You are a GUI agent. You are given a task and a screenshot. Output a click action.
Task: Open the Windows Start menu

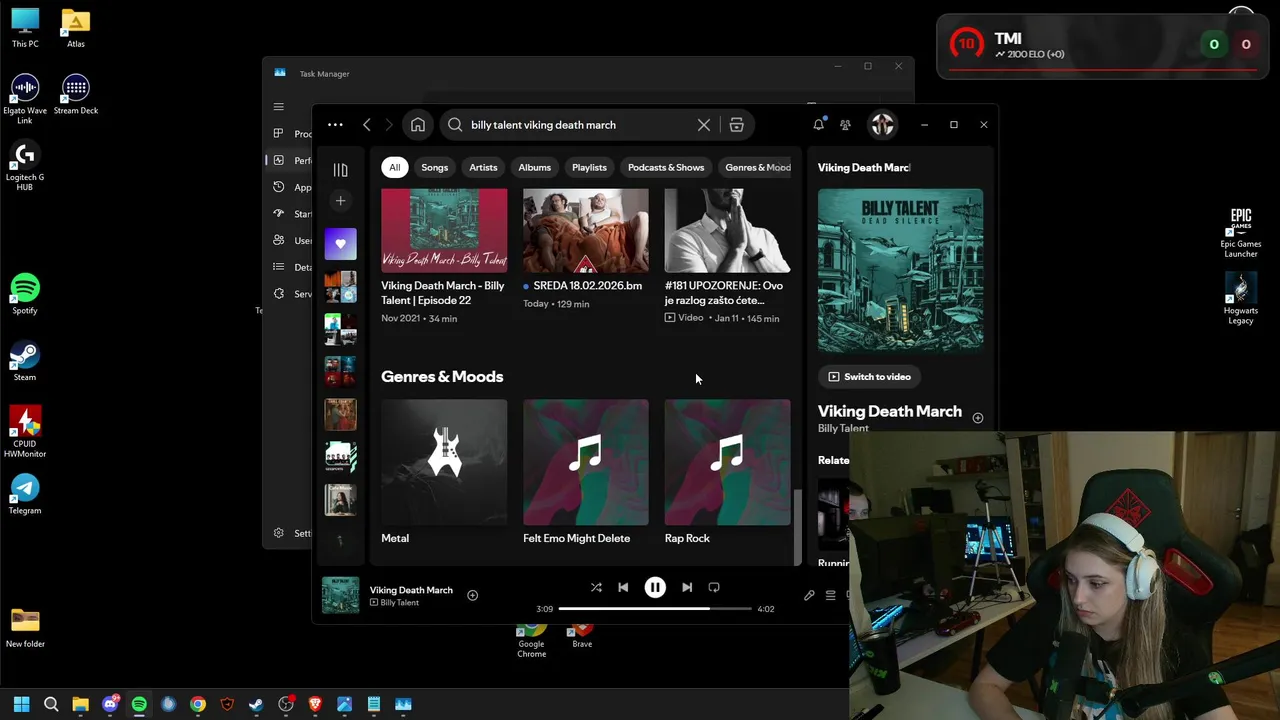point(21,704)
